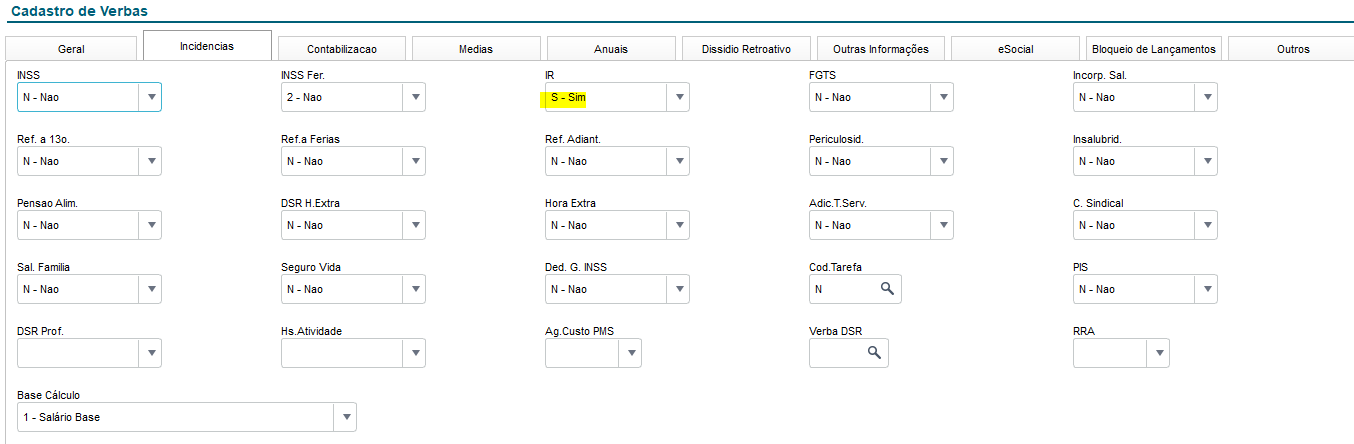Open the Cod.Tarefa search magnifier icon
The height and width of the screenshot is (444, 1354).
pyautogui.click(x=886, y=289)
